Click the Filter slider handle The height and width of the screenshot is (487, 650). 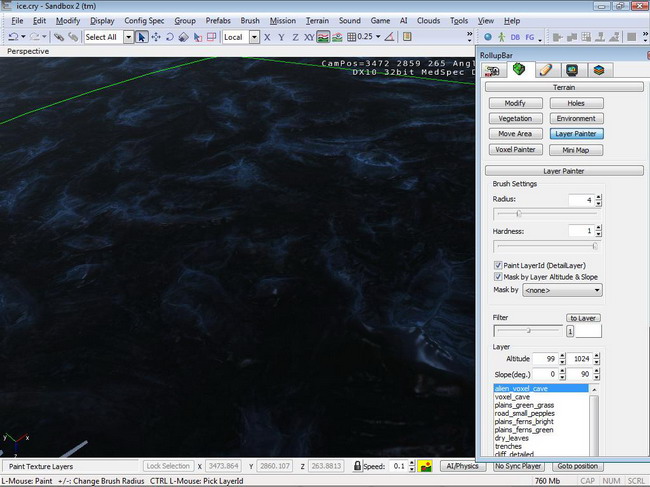click(x=529, y=330)
